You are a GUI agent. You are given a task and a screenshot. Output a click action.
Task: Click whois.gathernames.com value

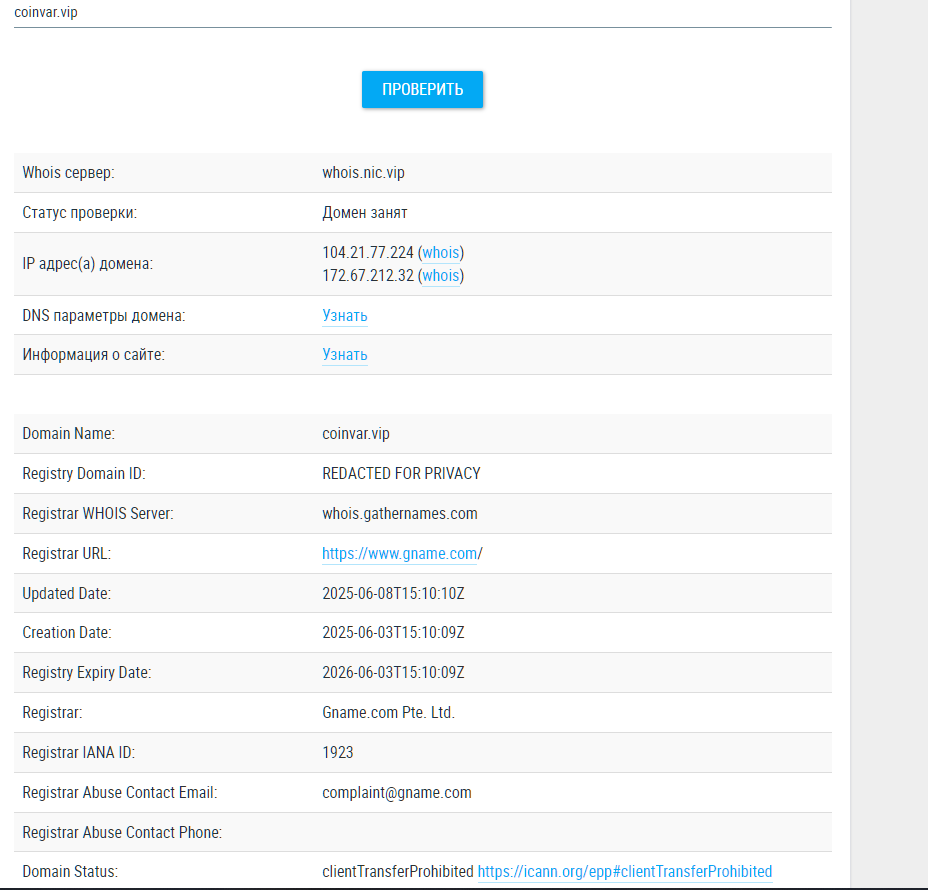click(x=399, y=514)
